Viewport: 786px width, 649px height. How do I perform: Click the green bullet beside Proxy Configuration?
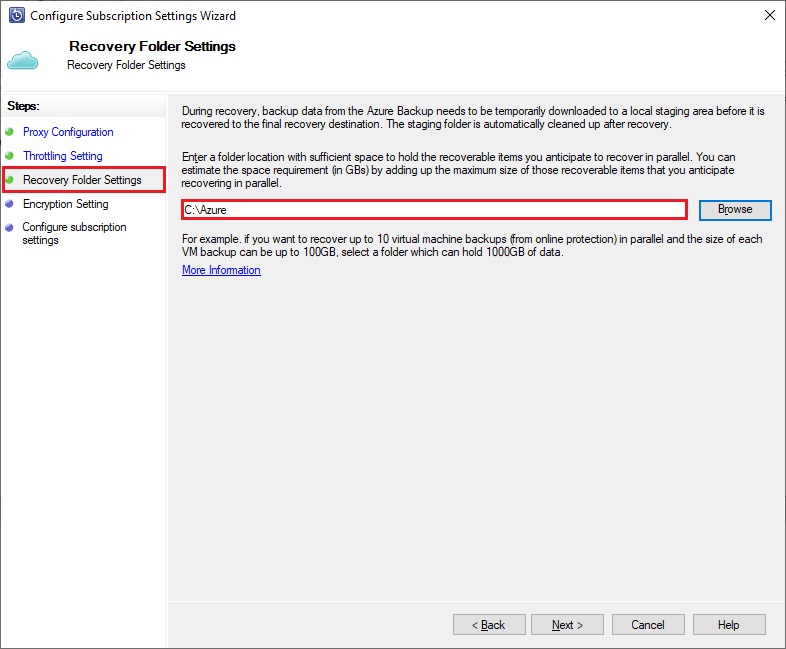(9, 132)
